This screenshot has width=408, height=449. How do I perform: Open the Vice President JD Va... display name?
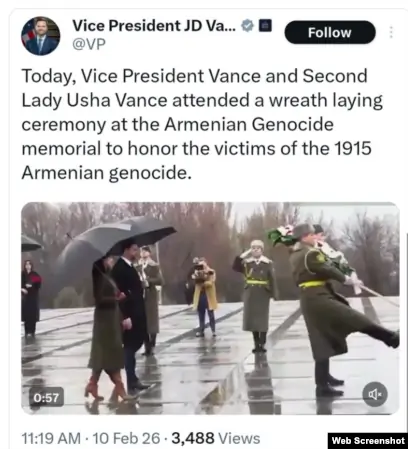click(x=154, y=26)
